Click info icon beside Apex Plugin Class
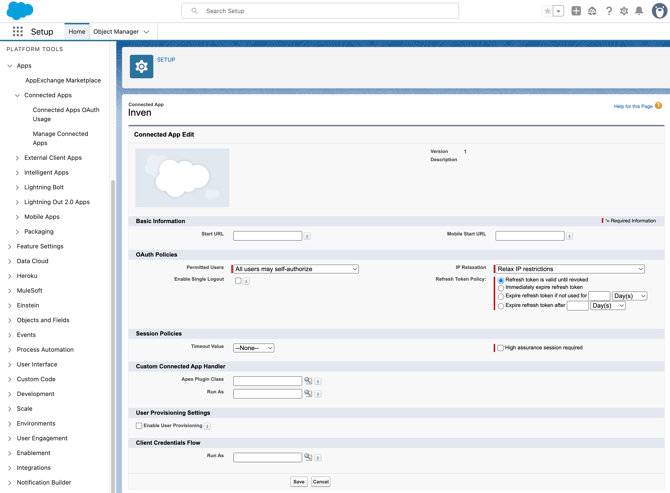The image size is (670, 493). pyautogui.click(x=318, y=381)
